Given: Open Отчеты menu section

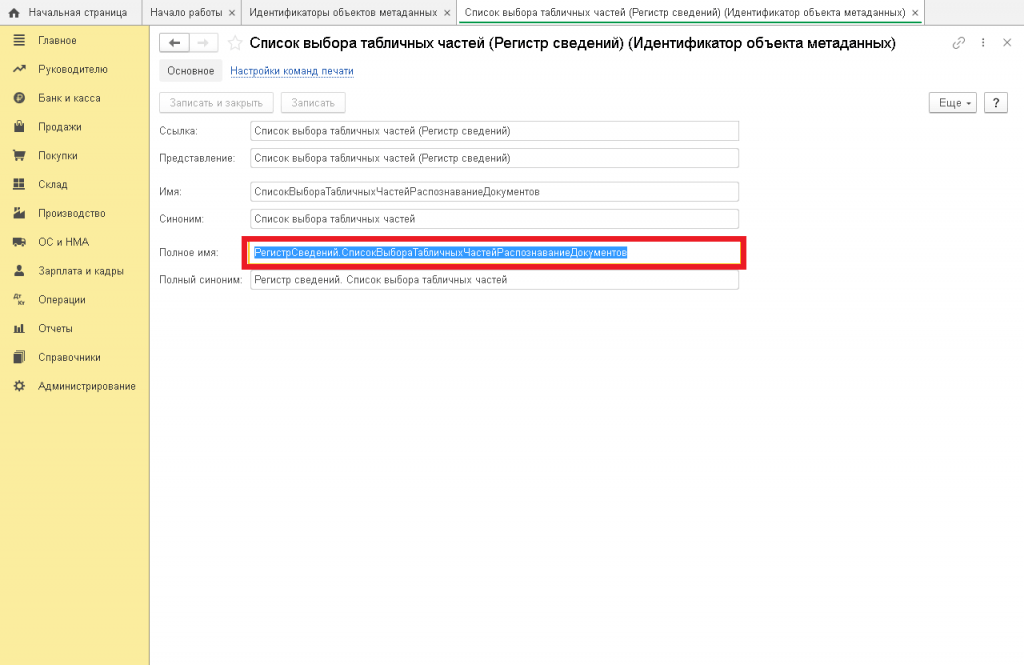Looking at the screenshot, I should pos(55,329).
